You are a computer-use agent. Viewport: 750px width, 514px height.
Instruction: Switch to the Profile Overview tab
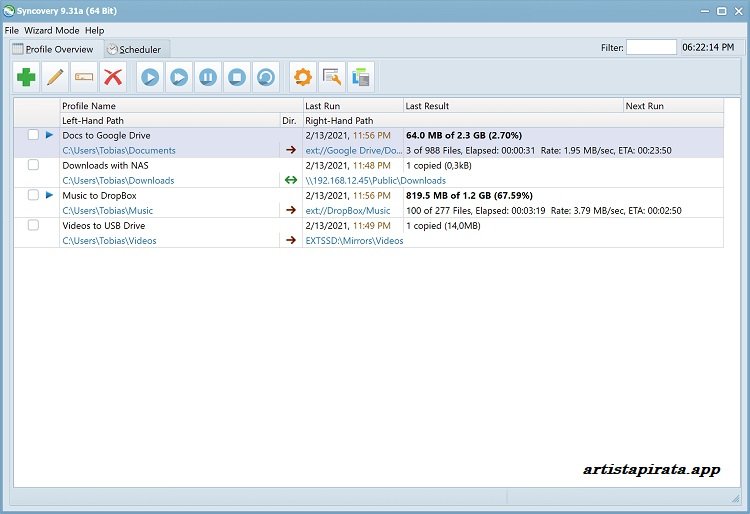tap(54, 49)
